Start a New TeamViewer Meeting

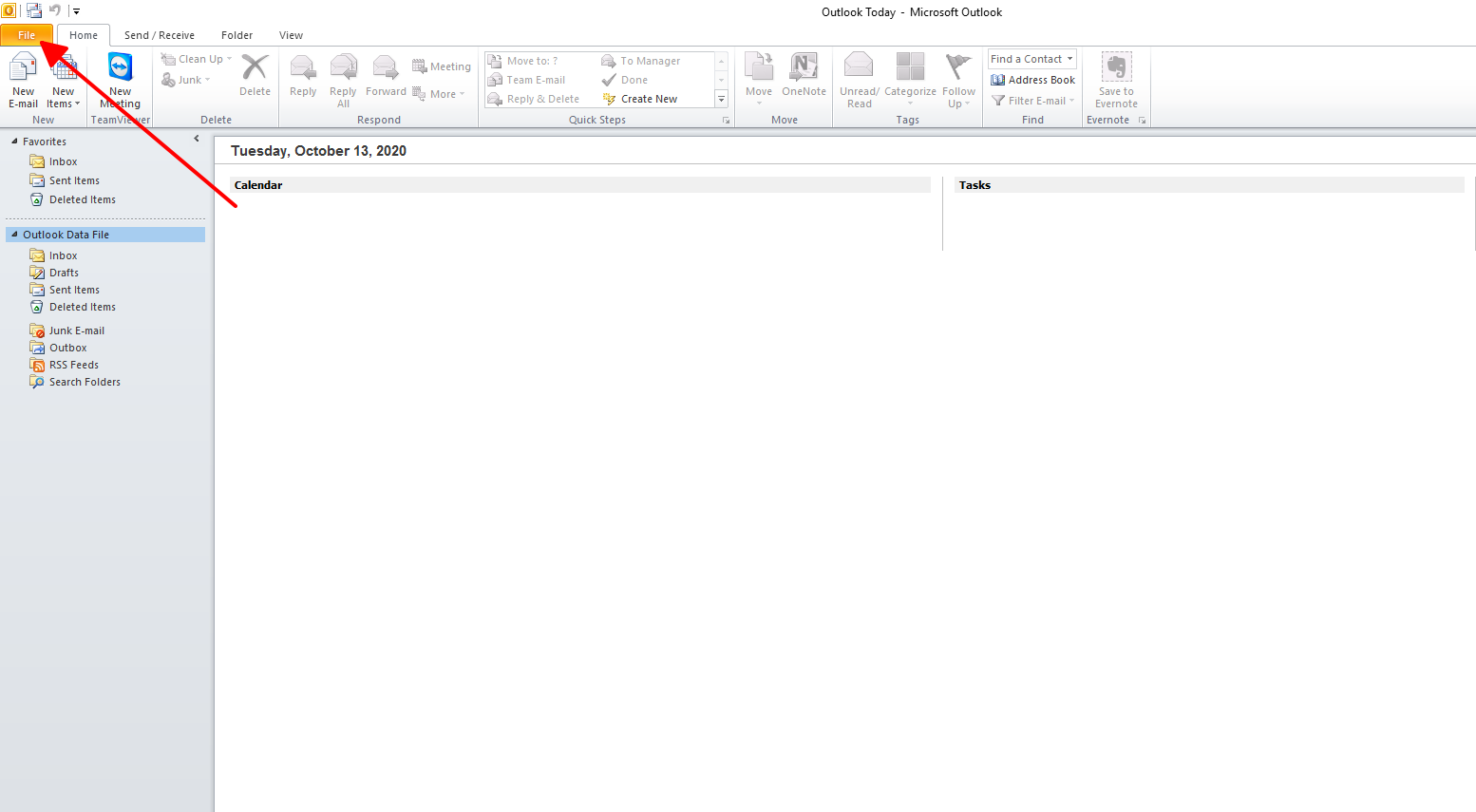[121, 82]
